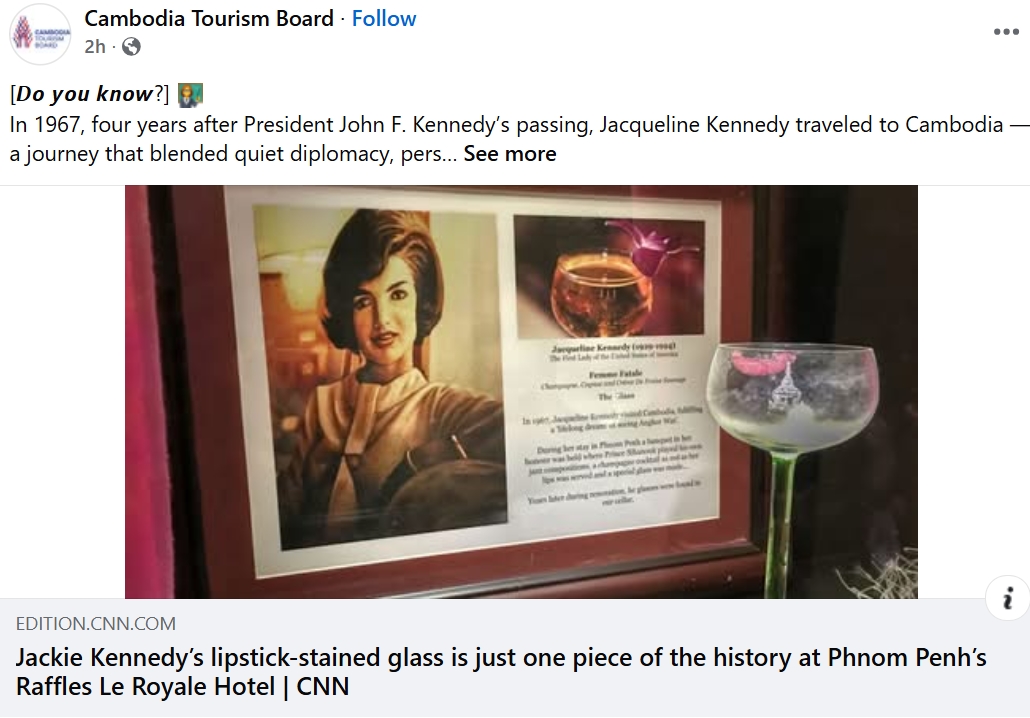The image size is (1030, 718).
Task: Click the pink lipstick stain on the glass
Action: 762,360
